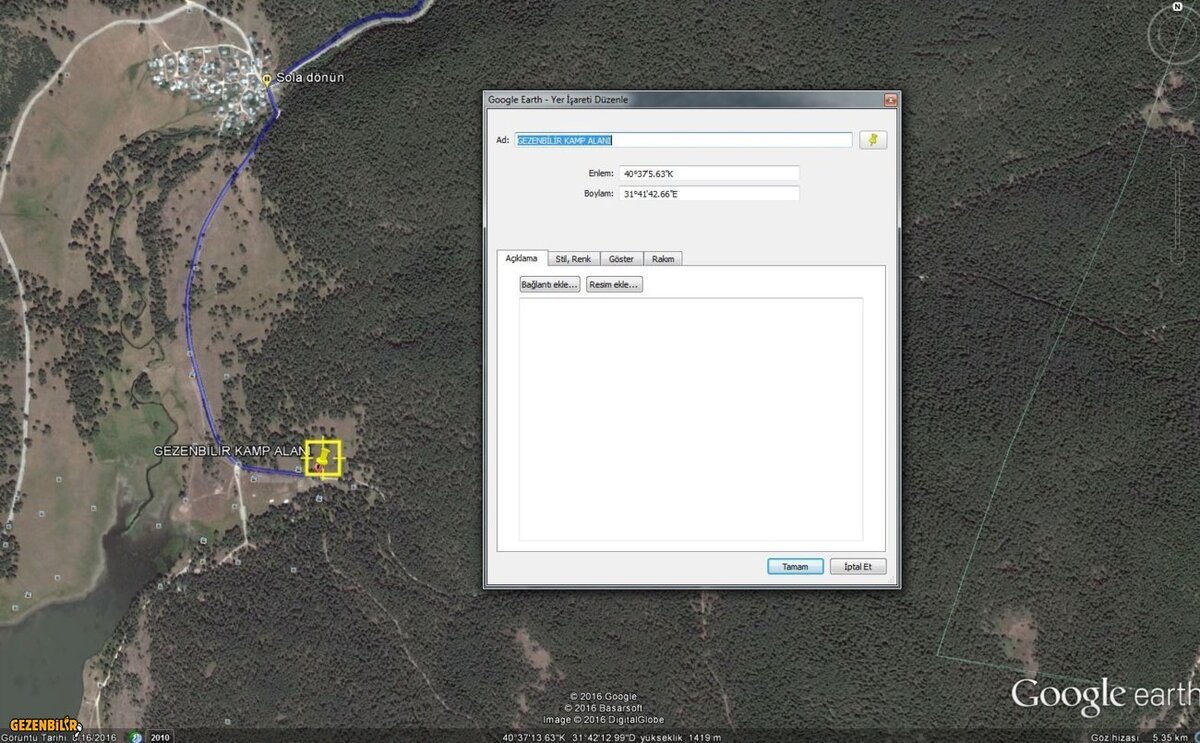Switch to the Stil, Renk tab
1200x743 pixels.
click(x=574, y=259)
